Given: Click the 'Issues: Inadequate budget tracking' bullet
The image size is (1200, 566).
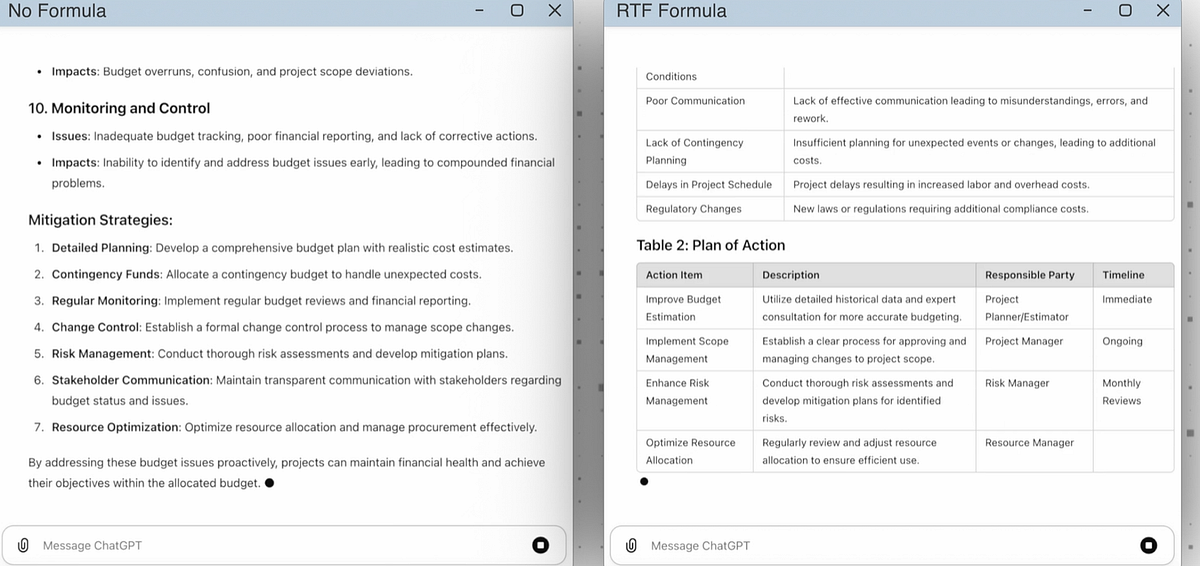Looking at the screenshot, I should [294, 136].
